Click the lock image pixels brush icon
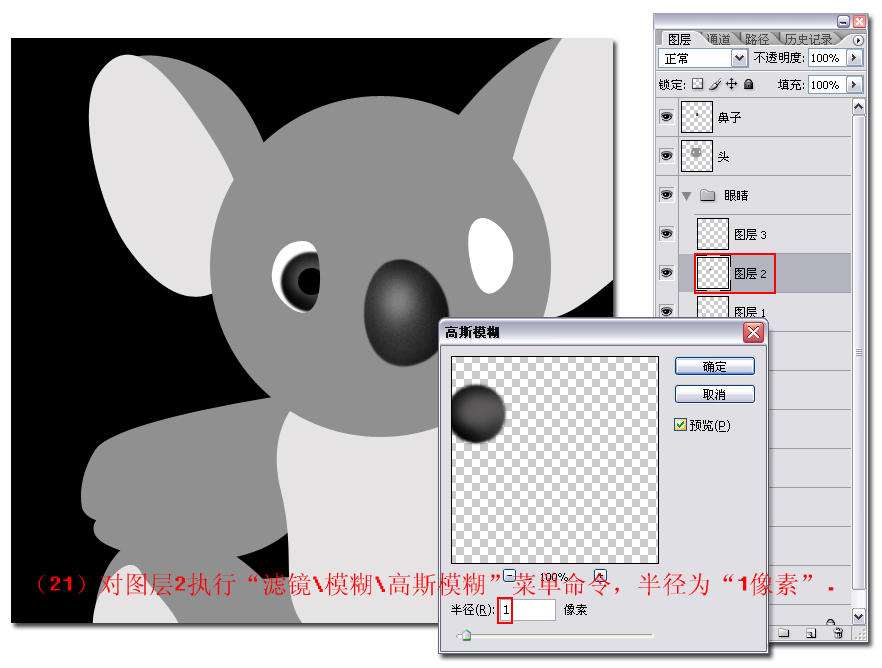The width and height of the screenshot is (882, 668). (715, 85)
